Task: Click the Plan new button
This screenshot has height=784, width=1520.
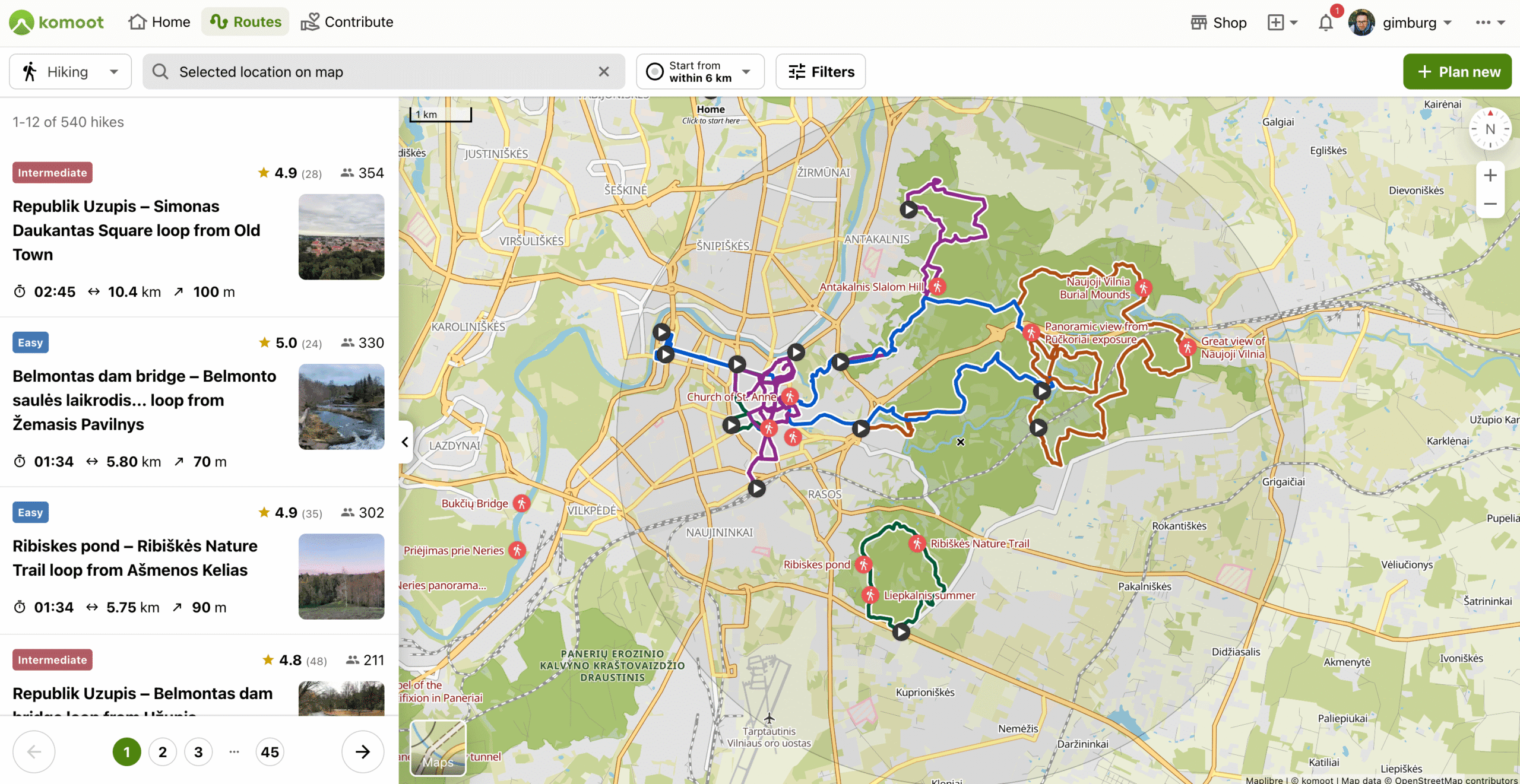Action: tap(1457, 72)
